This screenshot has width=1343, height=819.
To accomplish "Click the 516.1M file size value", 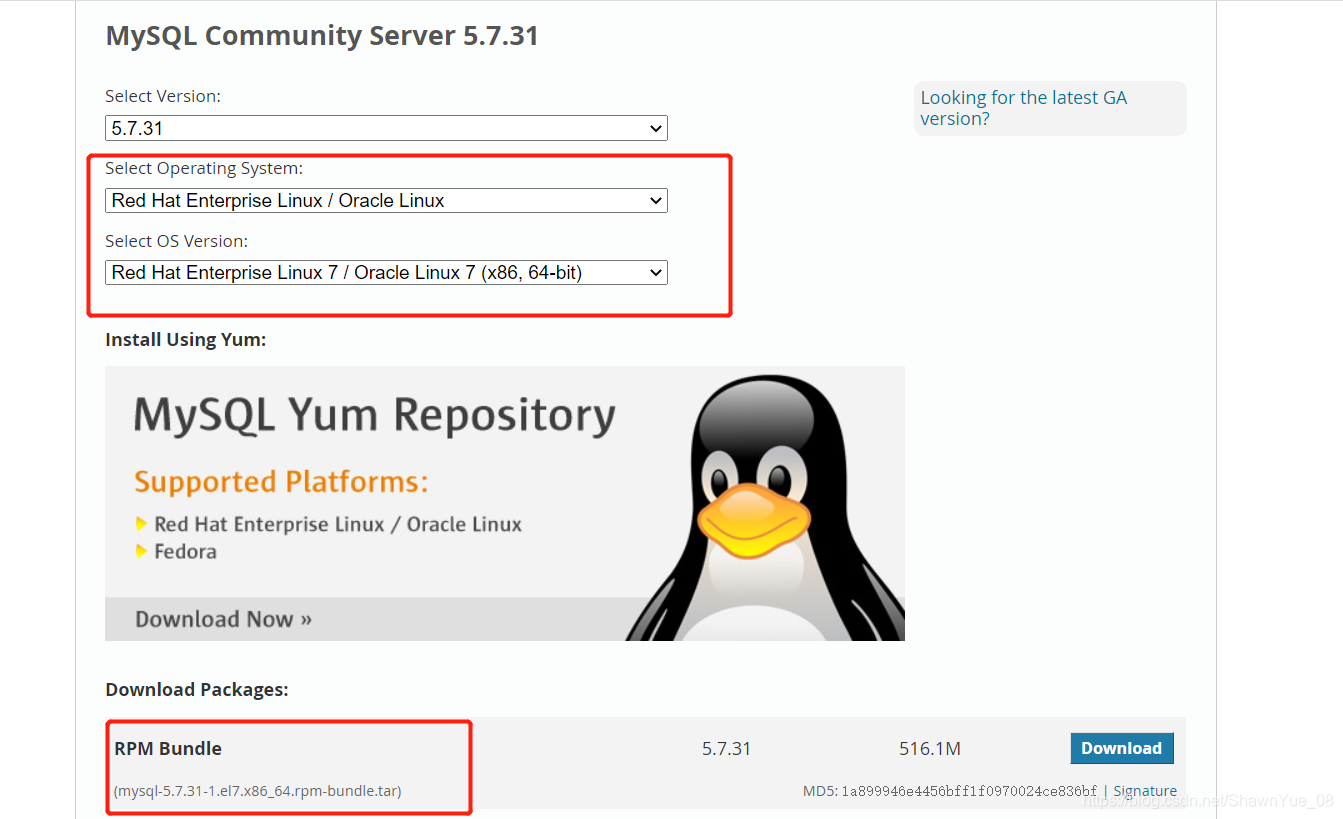I will point(929,748).
